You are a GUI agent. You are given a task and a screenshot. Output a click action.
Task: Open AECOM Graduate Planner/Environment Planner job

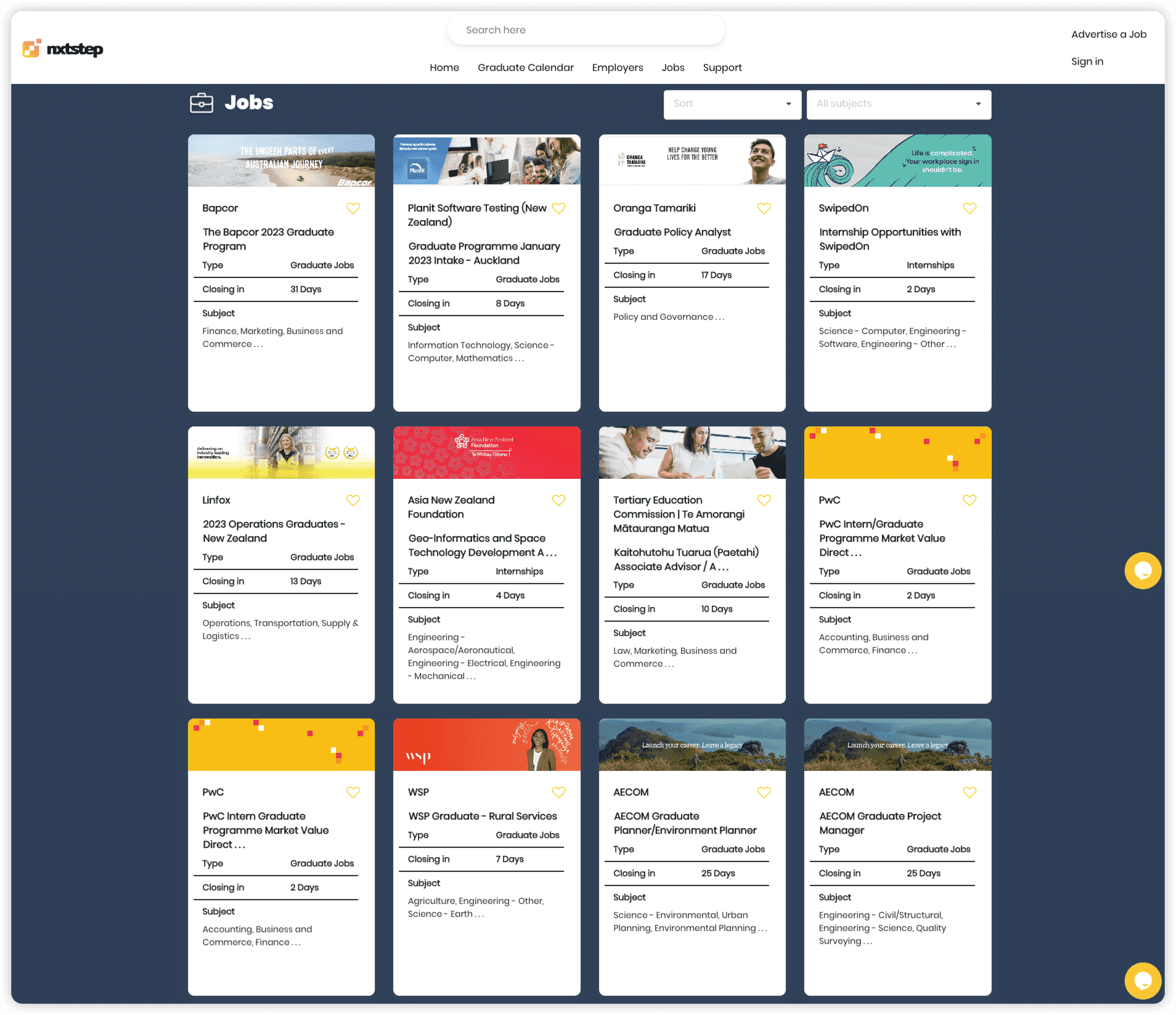point(685,823)
